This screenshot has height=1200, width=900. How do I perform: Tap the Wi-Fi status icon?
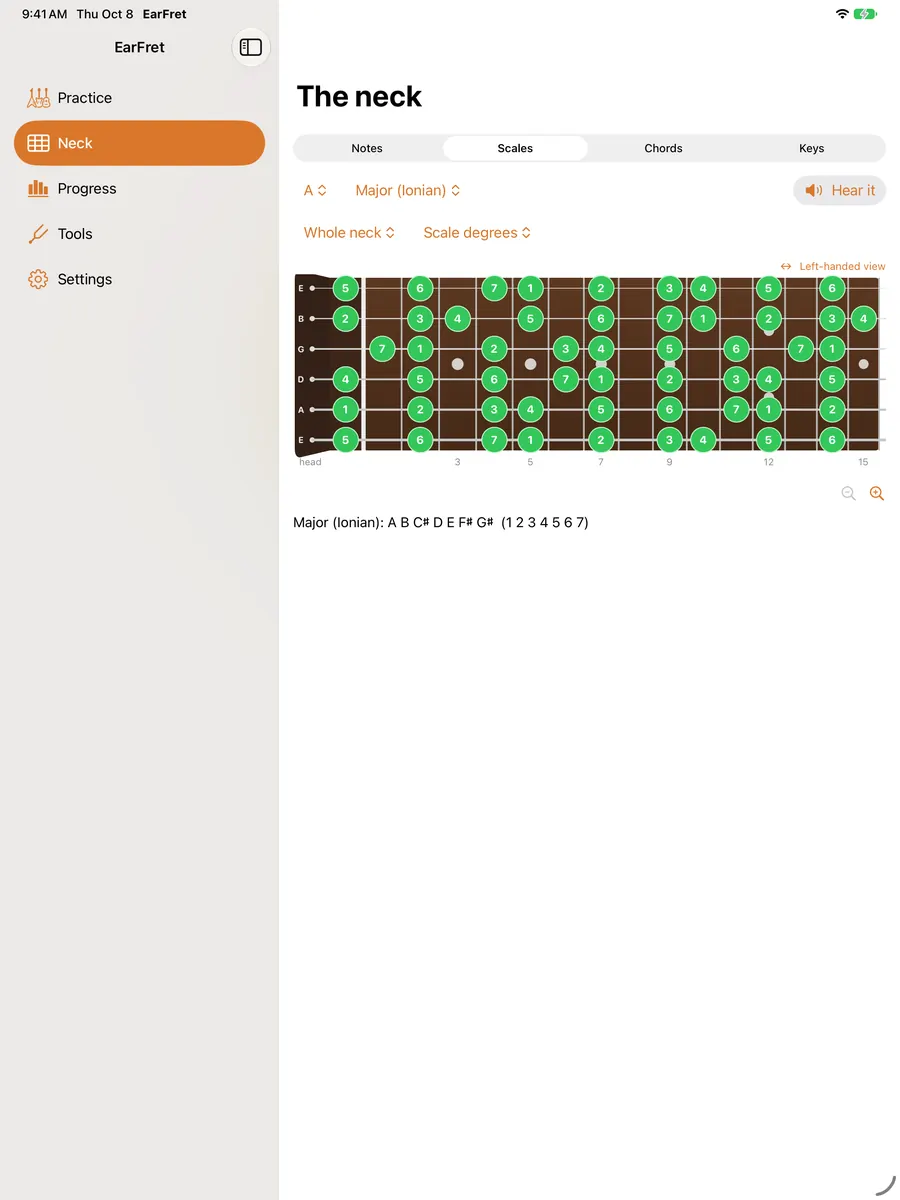pos(842,14)
